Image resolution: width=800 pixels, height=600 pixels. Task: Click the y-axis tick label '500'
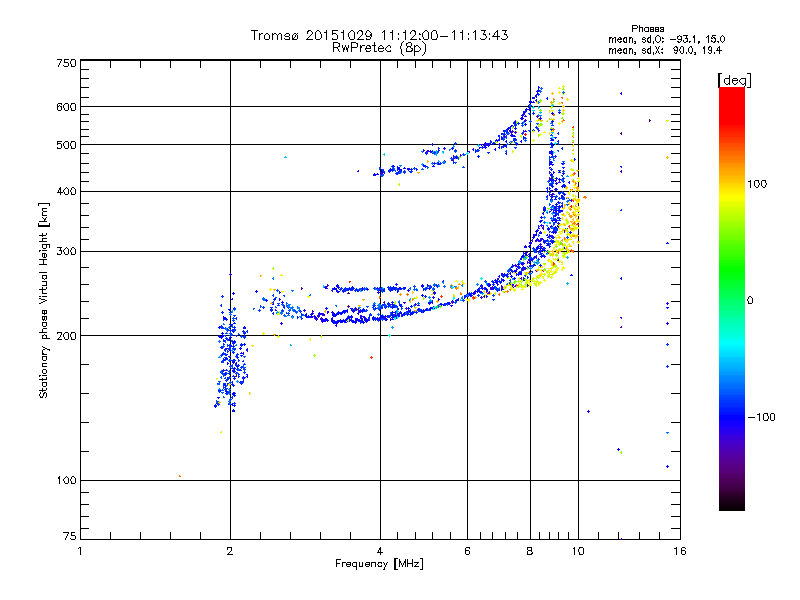coord(67,145)
